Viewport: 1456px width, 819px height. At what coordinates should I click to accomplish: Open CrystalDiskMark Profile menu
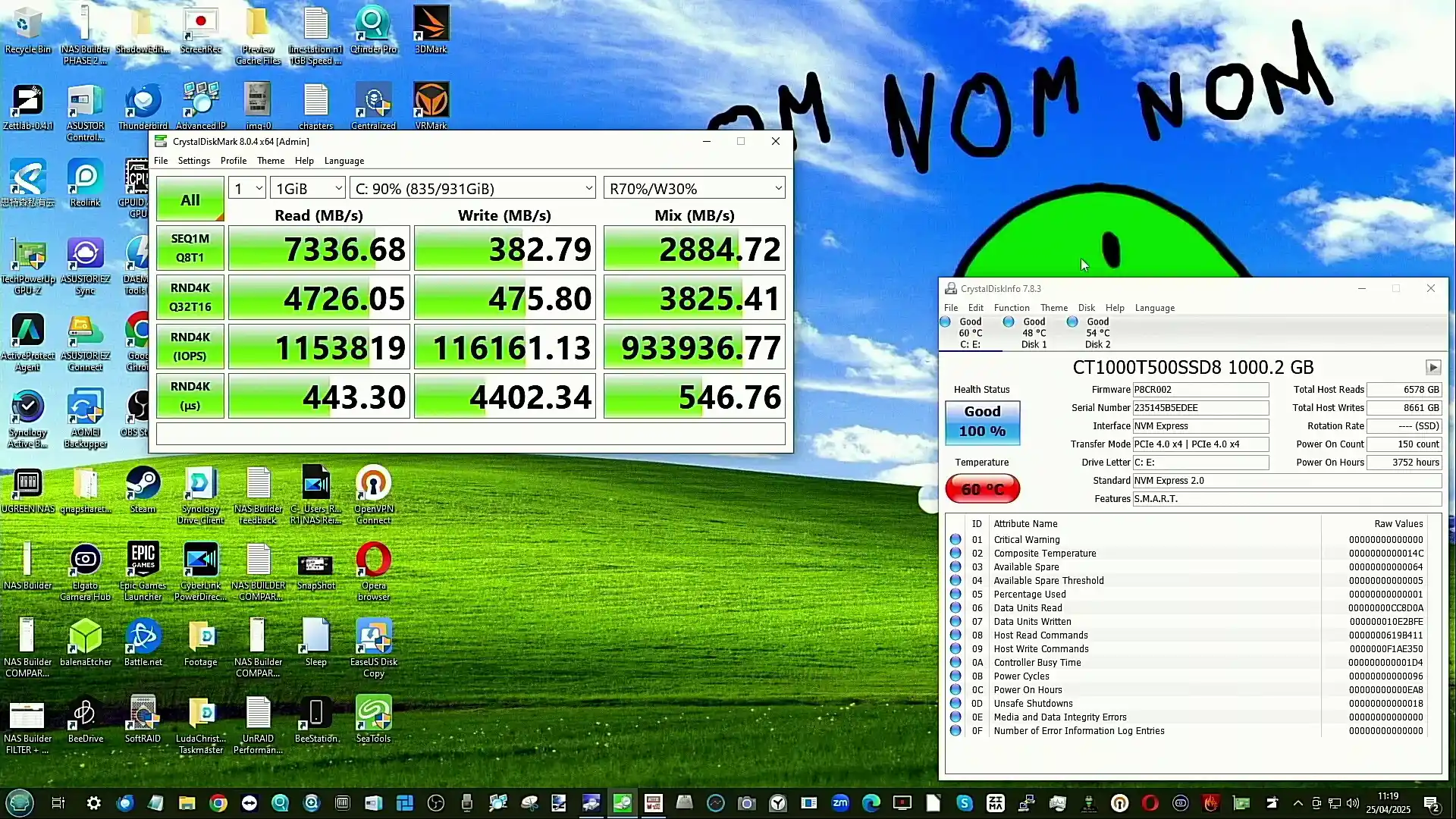click(234, 161)
